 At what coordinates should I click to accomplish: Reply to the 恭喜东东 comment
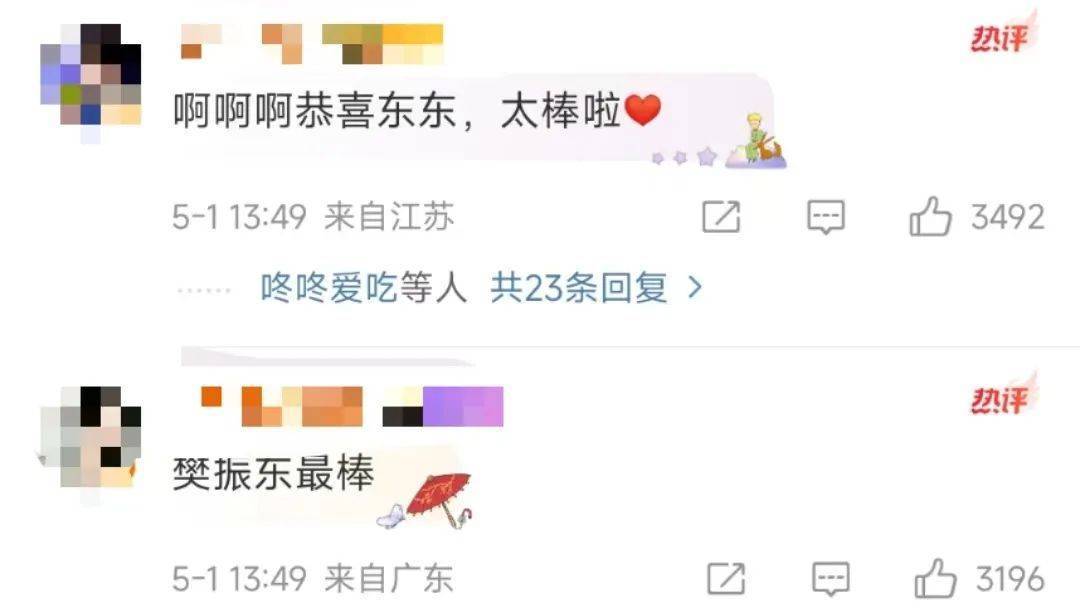(x=825, y=217)
